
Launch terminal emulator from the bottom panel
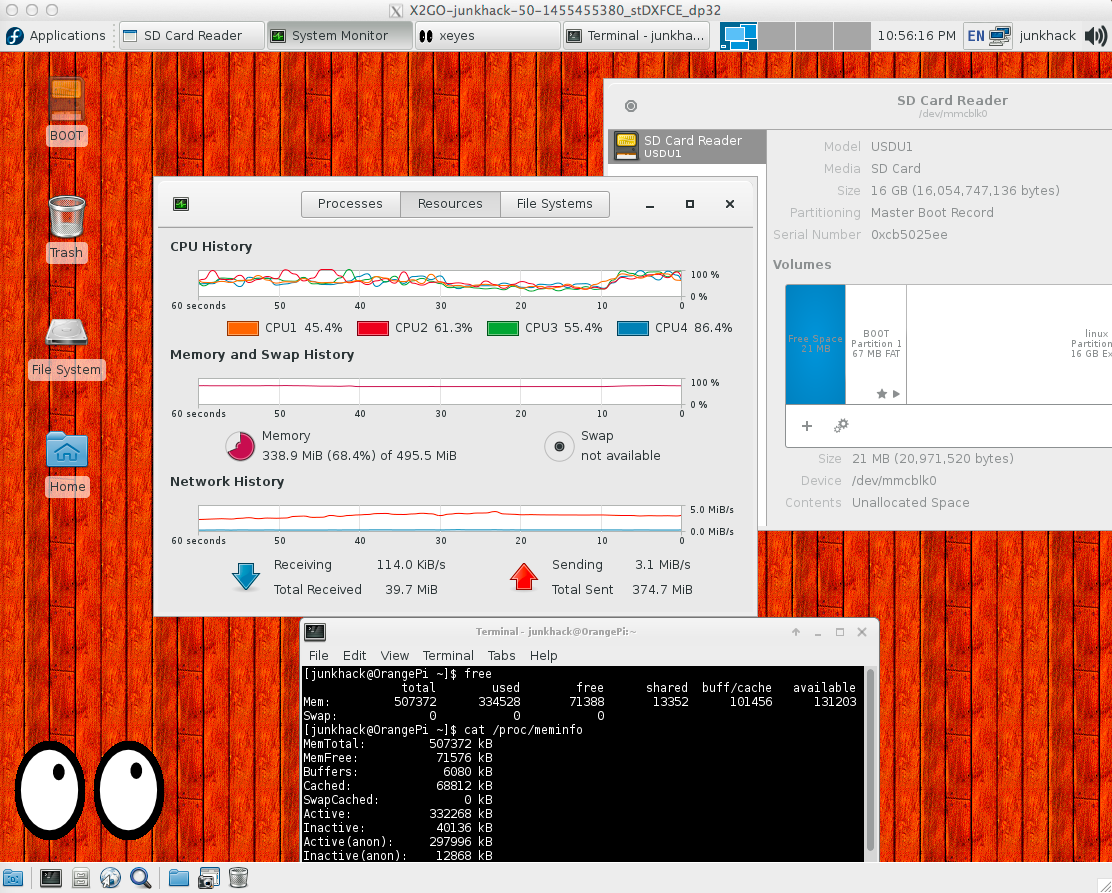pyautogui.click(x=50, y=878)
